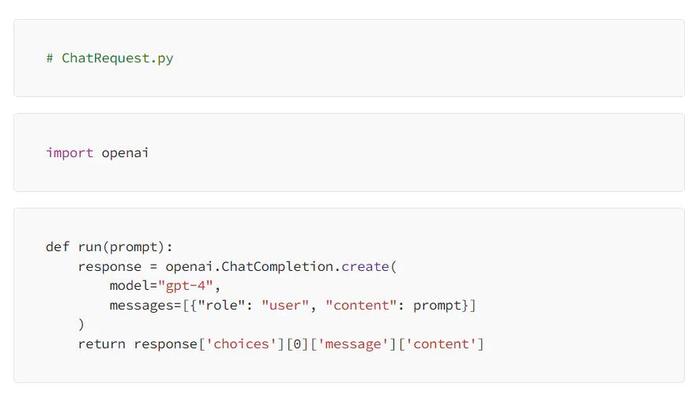This screenshot has height=402, width=700.
Task: Click the 'model=' parameter name
Action: pyautogui.click(x=133, y=286)
